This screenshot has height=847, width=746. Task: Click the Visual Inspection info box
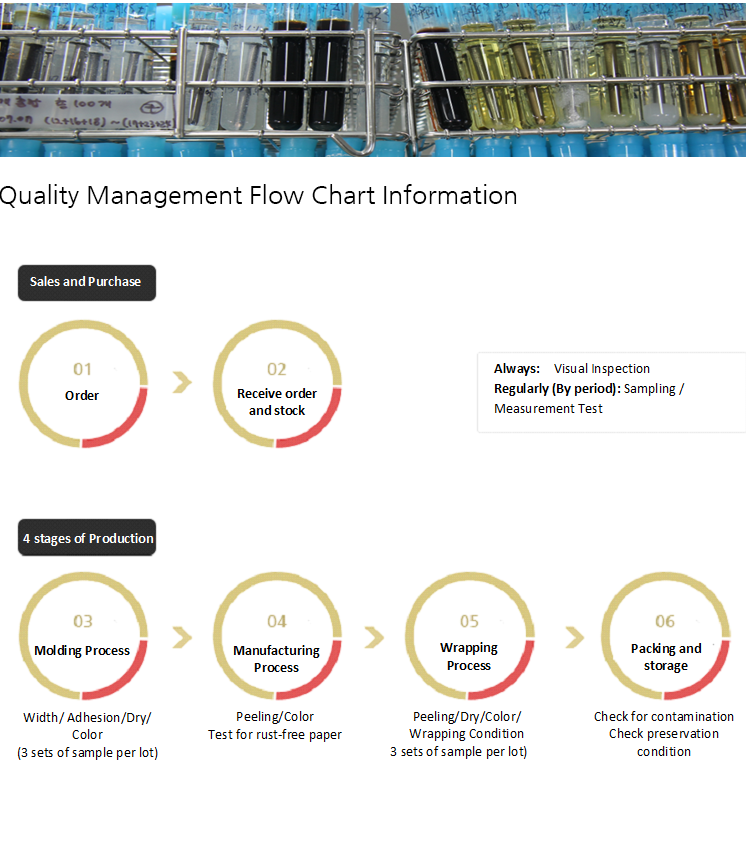[x=611, y=391]
